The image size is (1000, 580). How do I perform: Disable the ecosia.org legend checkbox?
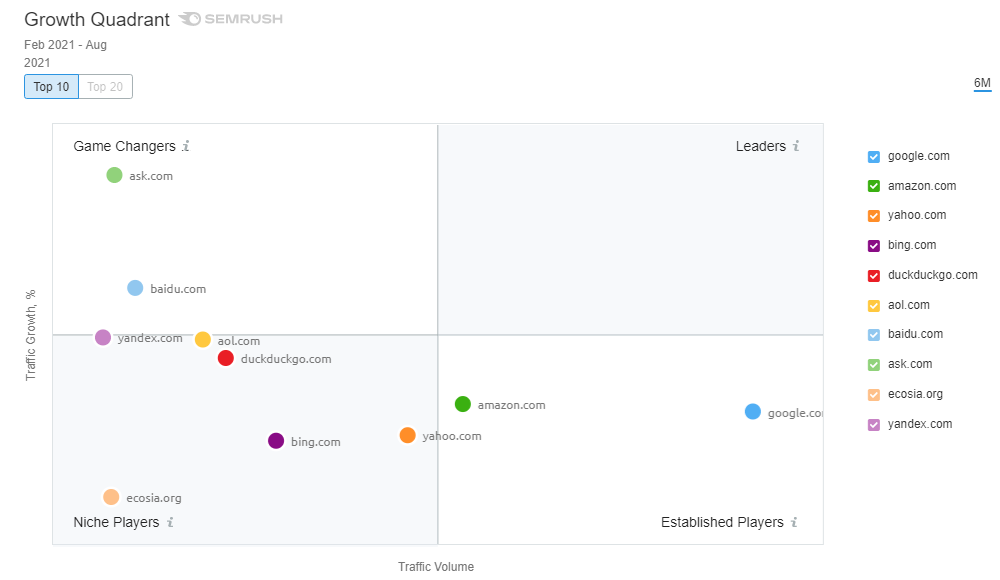tap(873, 394)
